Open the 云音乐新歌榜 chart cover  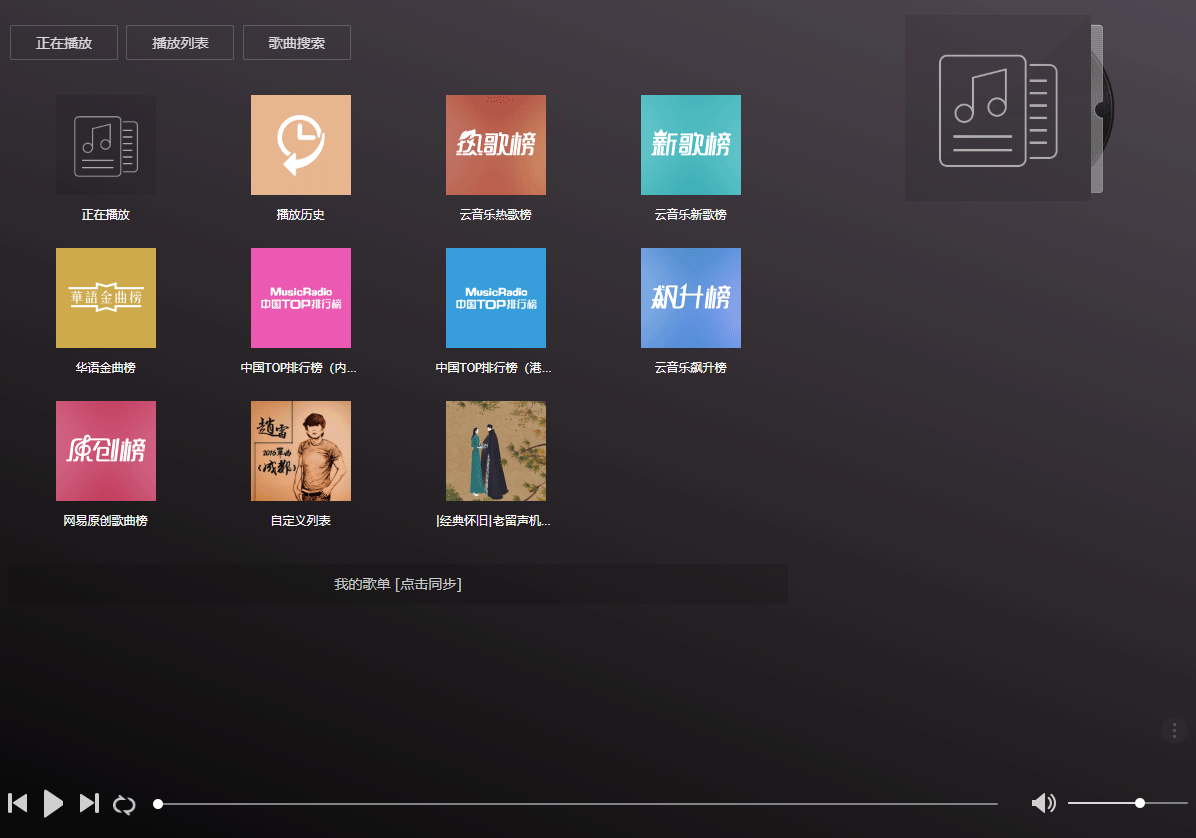click(x=691, y=145)
